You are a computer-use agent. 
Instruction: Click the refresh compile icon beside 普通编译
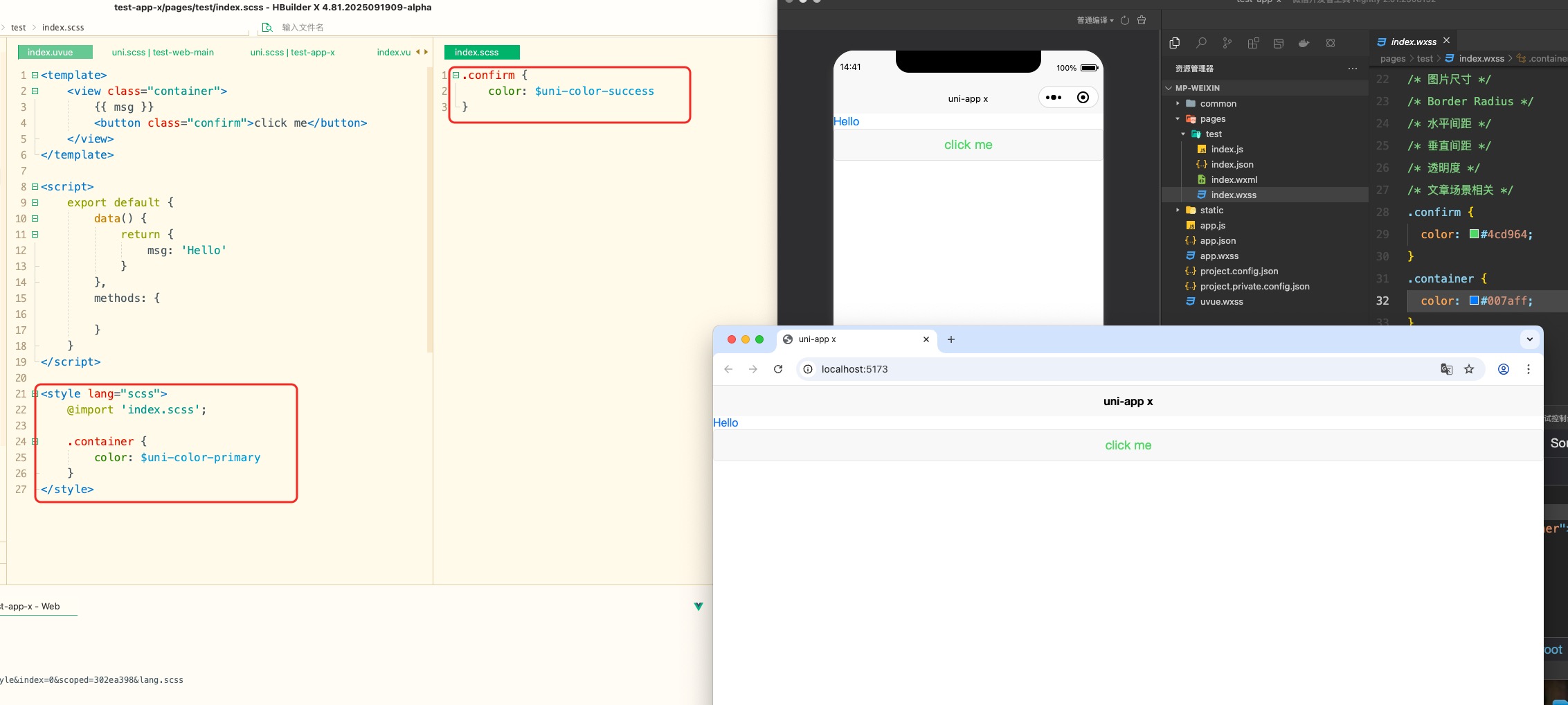(x=1125, y=20)
